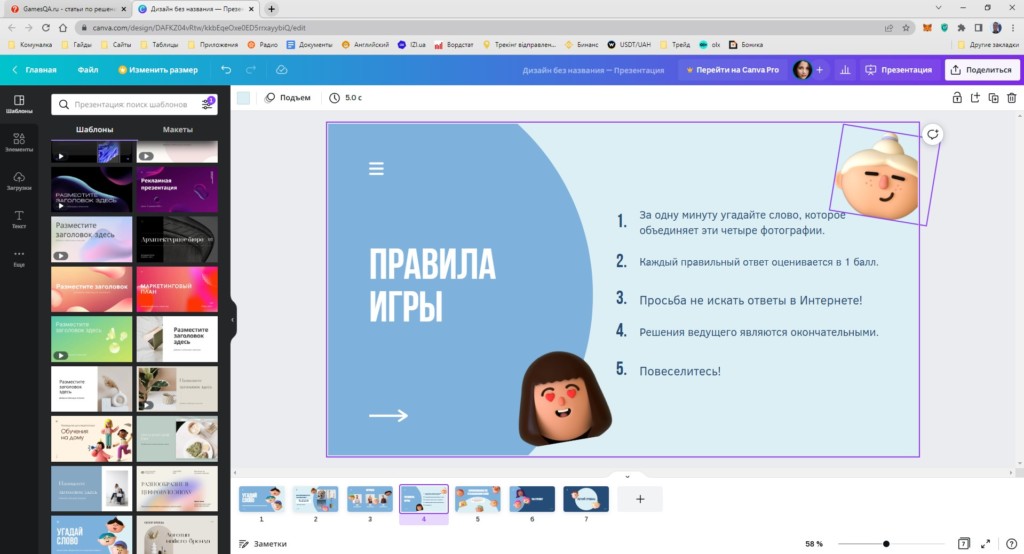The image size is (1024, 554).
Task: Click the Перейти на Canva Pro button
Action: coord(732,70)
